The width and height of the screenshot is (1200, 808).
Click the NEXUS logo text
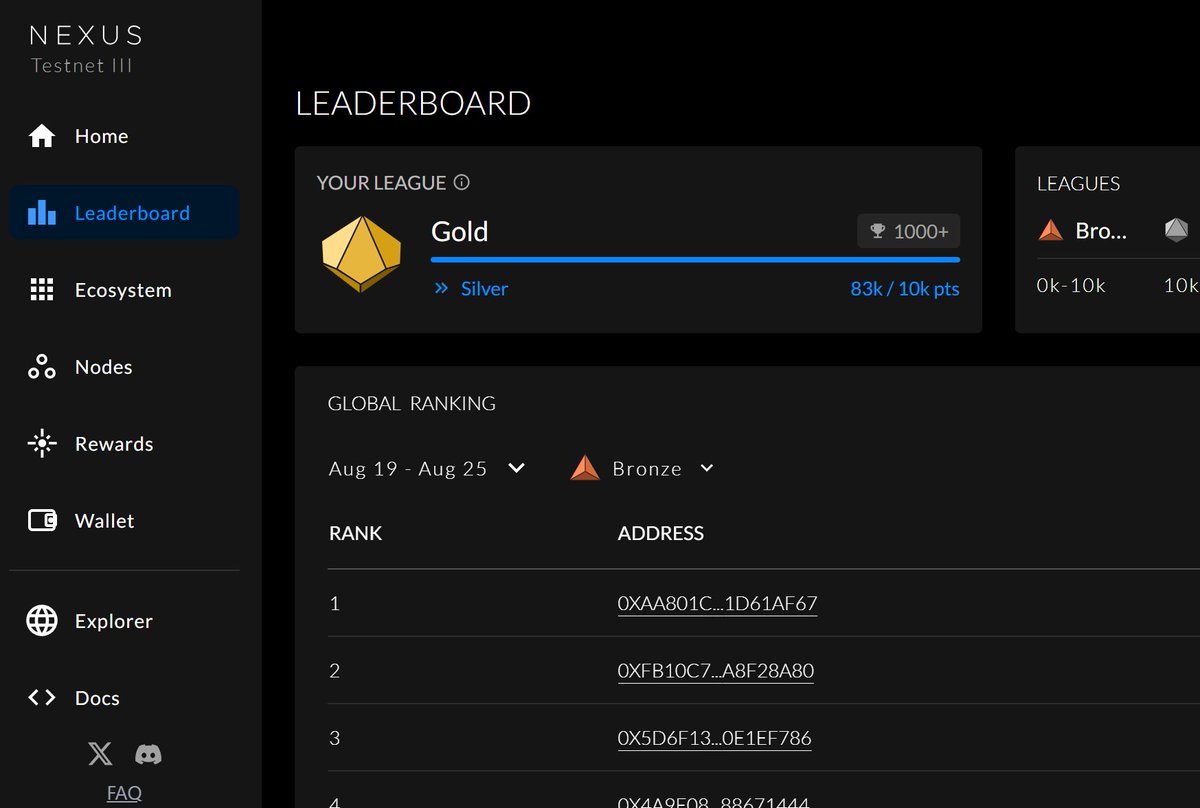tap(86, 35)
